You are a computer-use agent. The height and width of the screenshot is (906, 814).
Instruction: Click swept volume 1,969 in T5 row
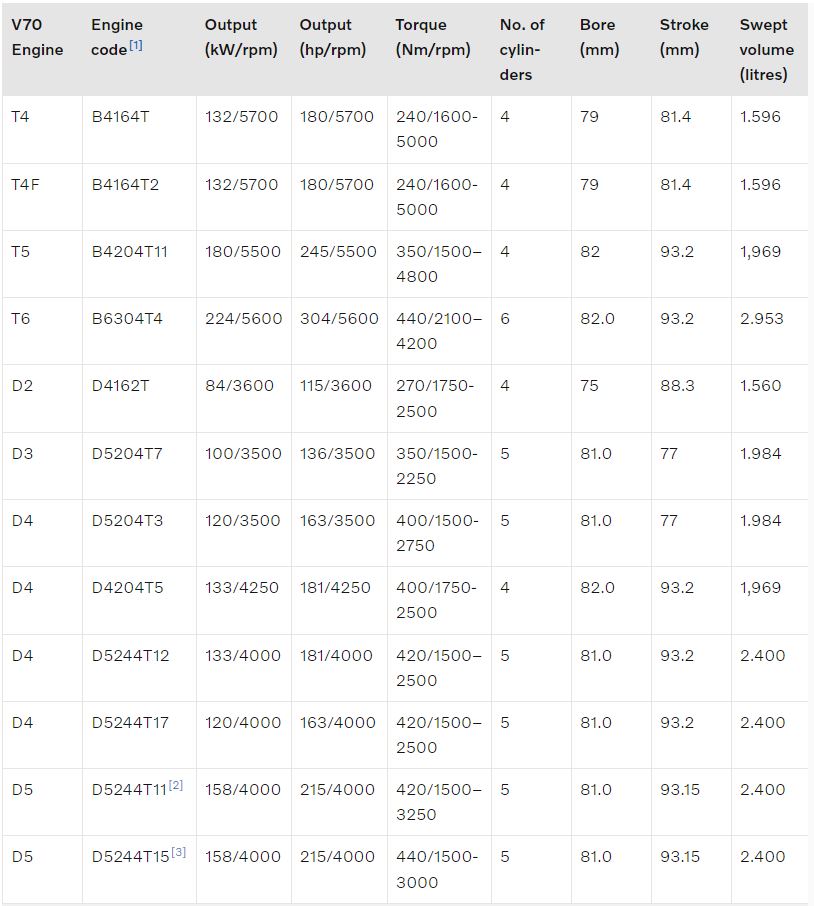[760, 252]
